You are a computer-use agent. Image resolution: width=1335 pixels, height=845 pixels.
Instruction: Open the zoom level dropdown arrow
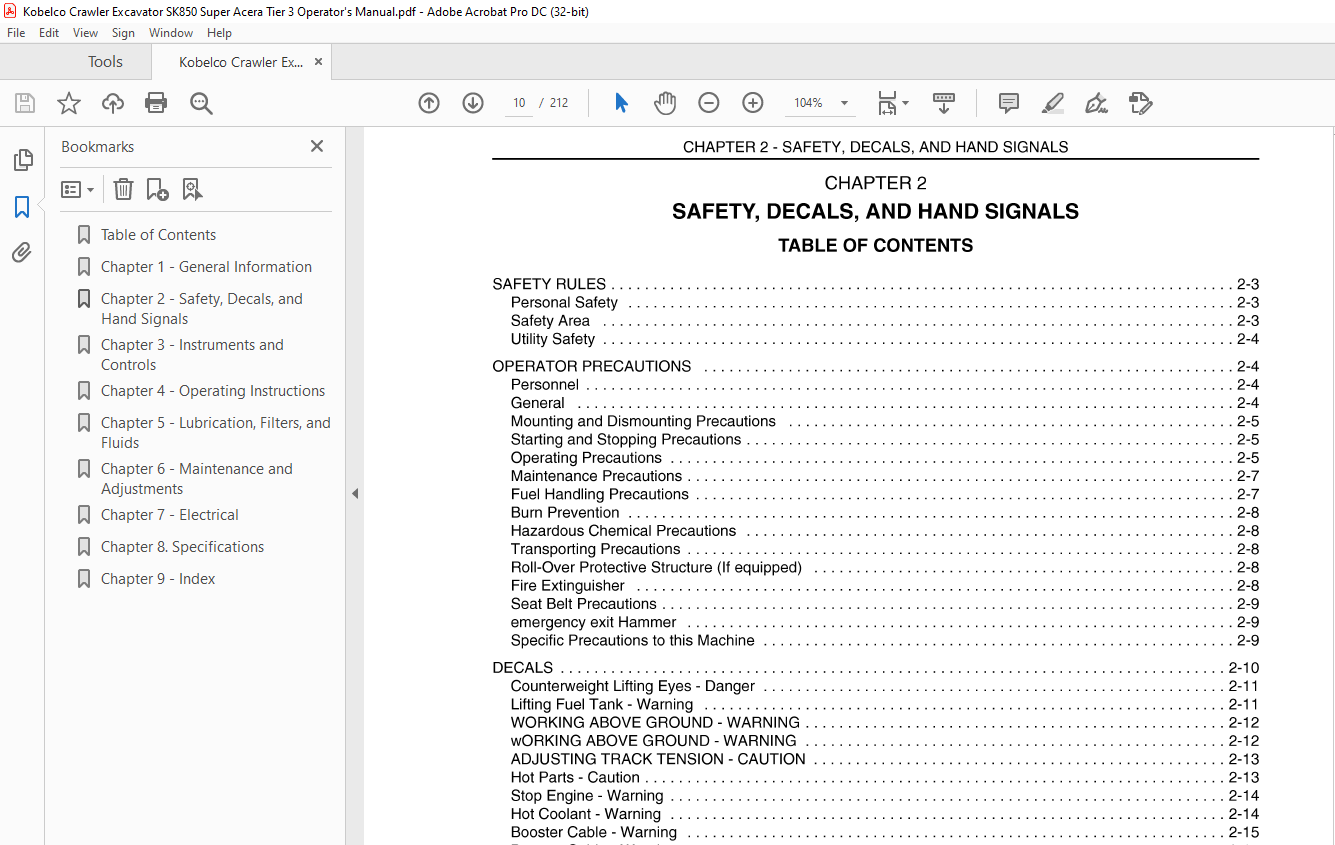pos(844,103)
